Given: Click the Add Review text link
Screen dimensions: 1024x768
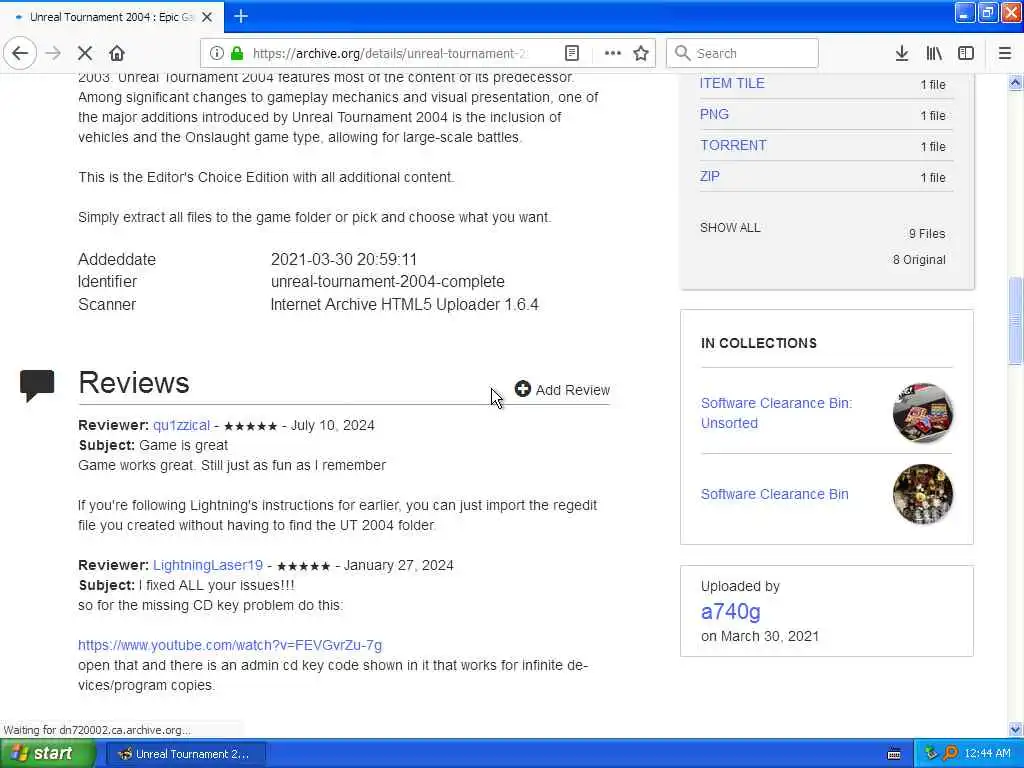Looking at the screenshot, I should tap(573, 390).
